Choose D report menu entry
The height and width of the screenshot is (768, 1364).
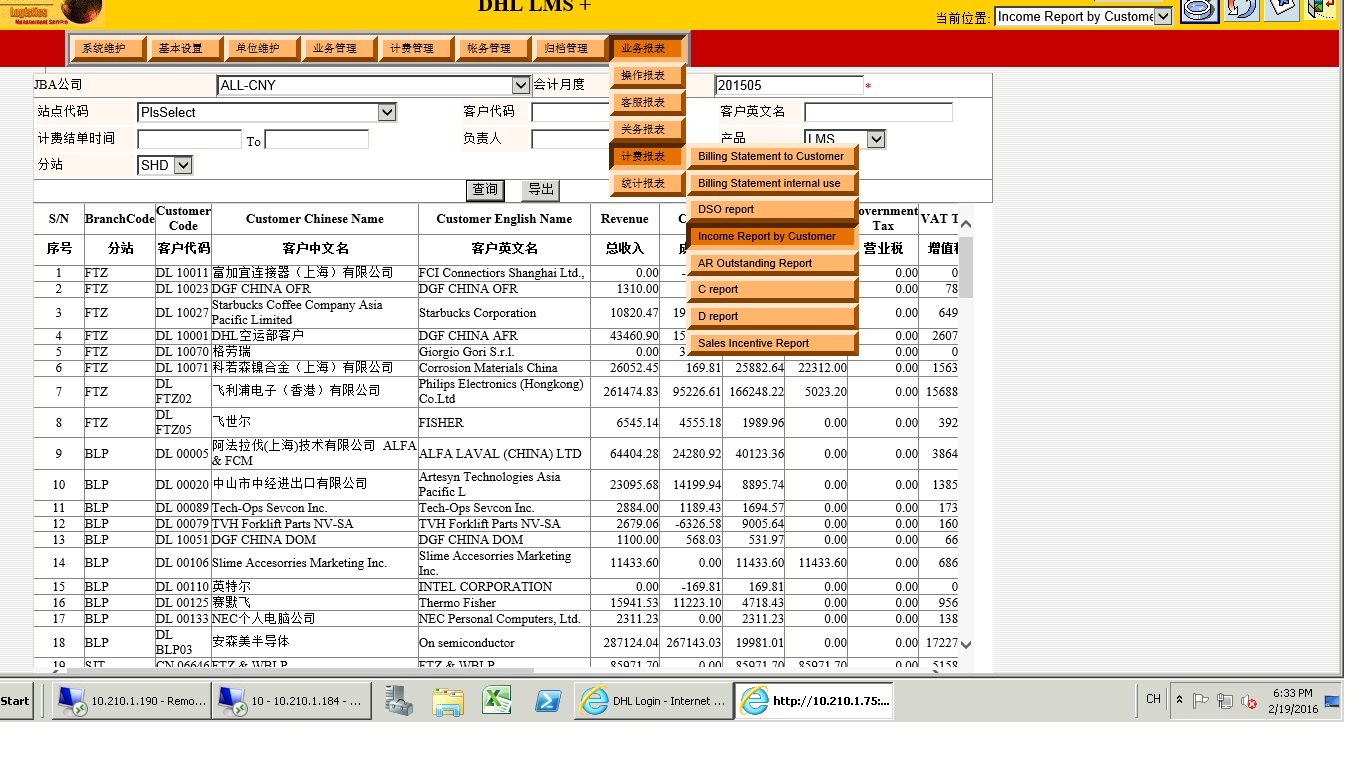pos(773,317)
